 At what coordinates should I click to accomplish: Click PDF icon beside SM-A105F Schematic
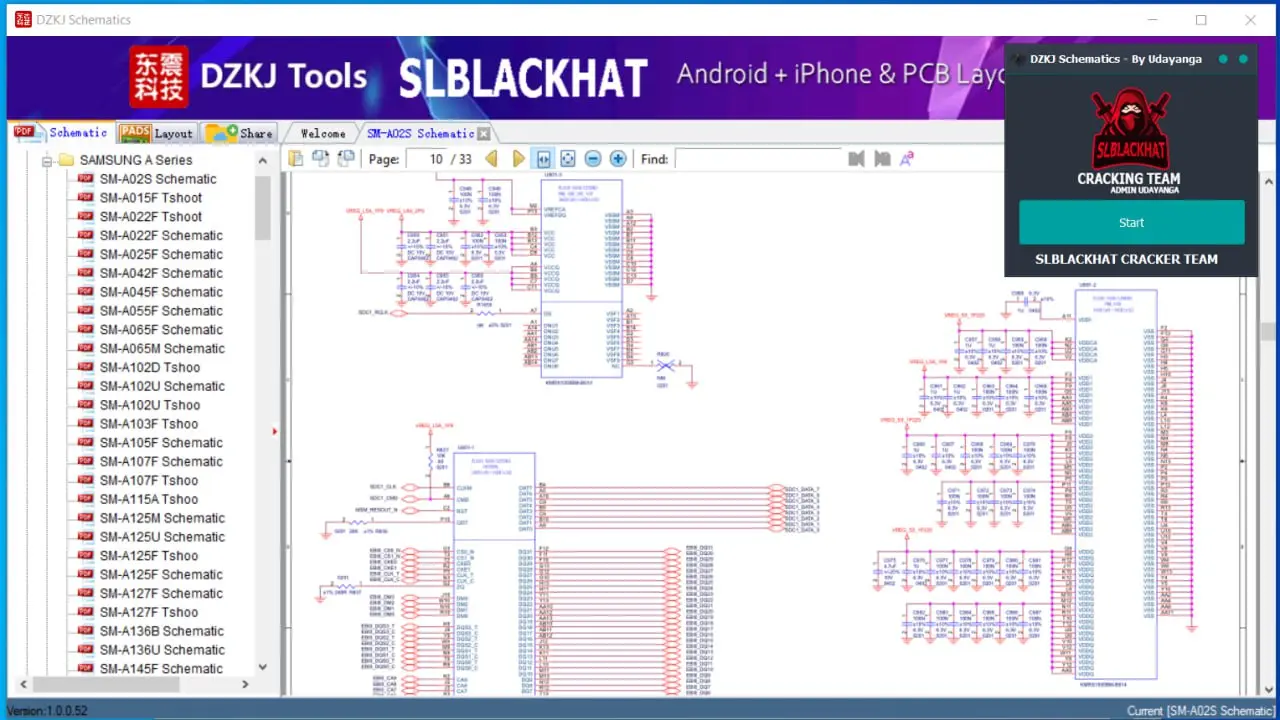pyautogui.click(x=85, y=443)
